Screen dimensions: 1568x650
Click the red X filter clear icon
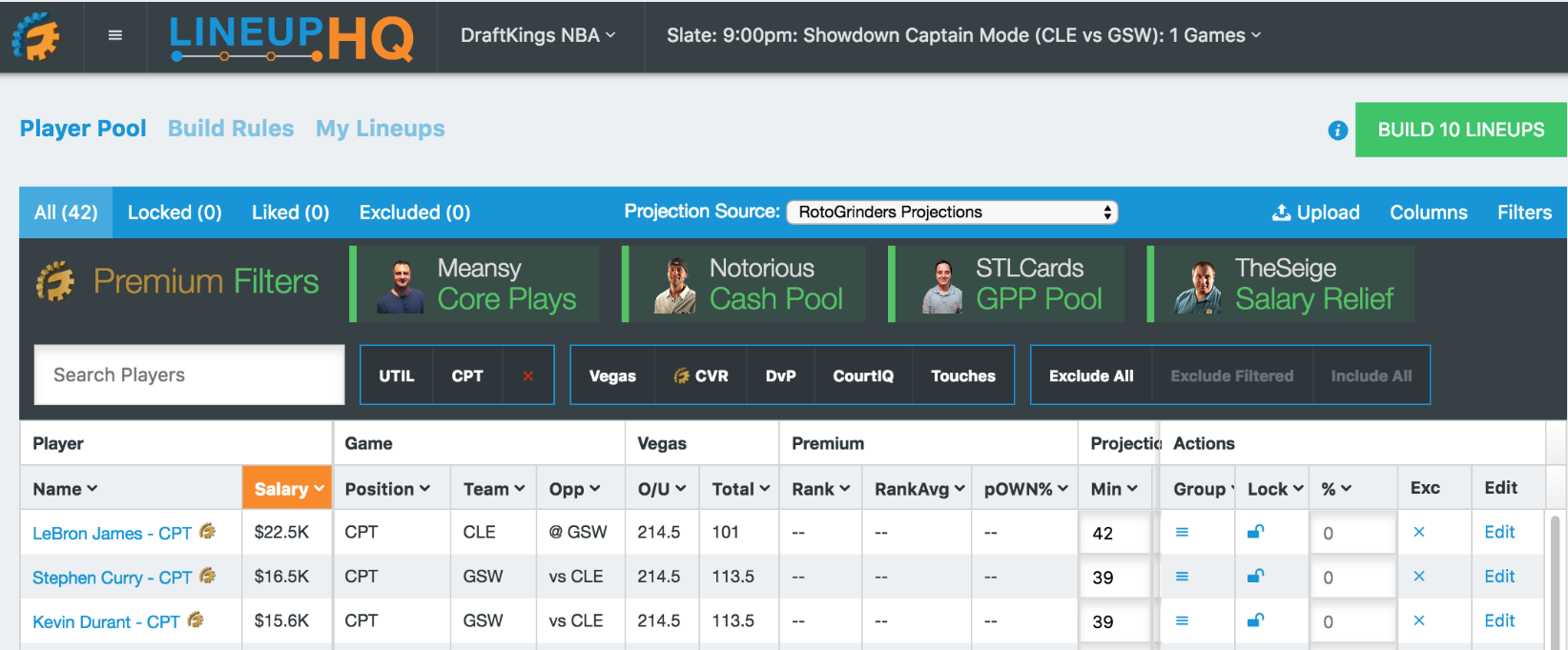pyautogui.click(x=527, y=376)
